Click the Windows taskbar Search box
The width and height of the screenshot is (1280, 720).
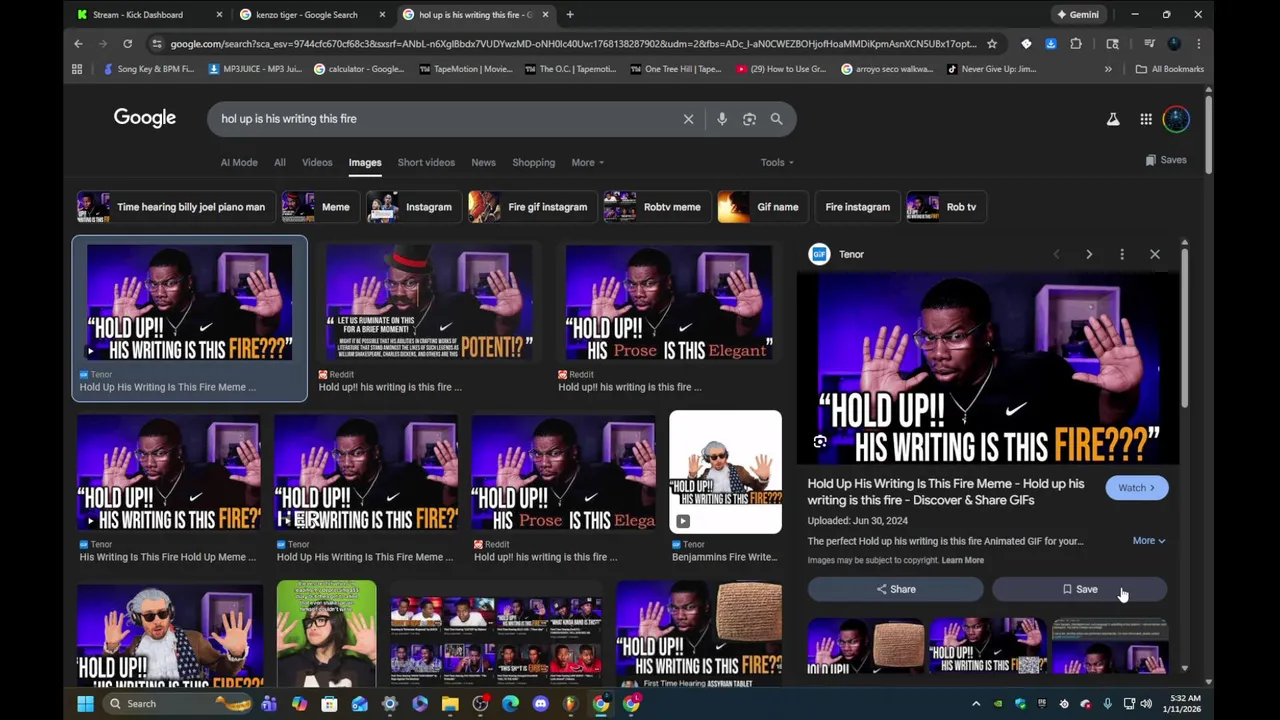pyautogui.click(x=178, y=704)
